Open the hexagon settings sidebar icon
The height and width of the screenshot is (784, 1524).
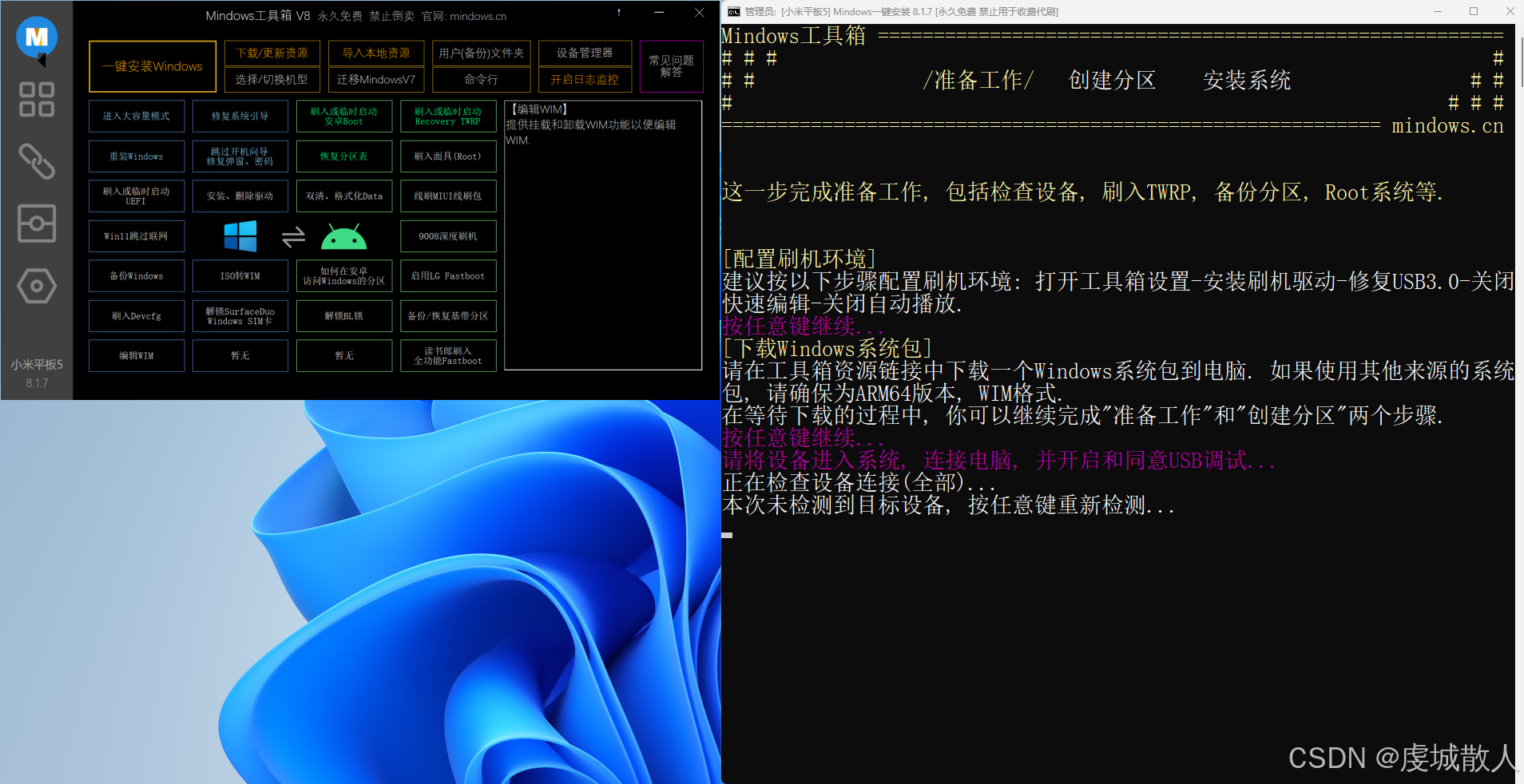[x=37, y=286]
